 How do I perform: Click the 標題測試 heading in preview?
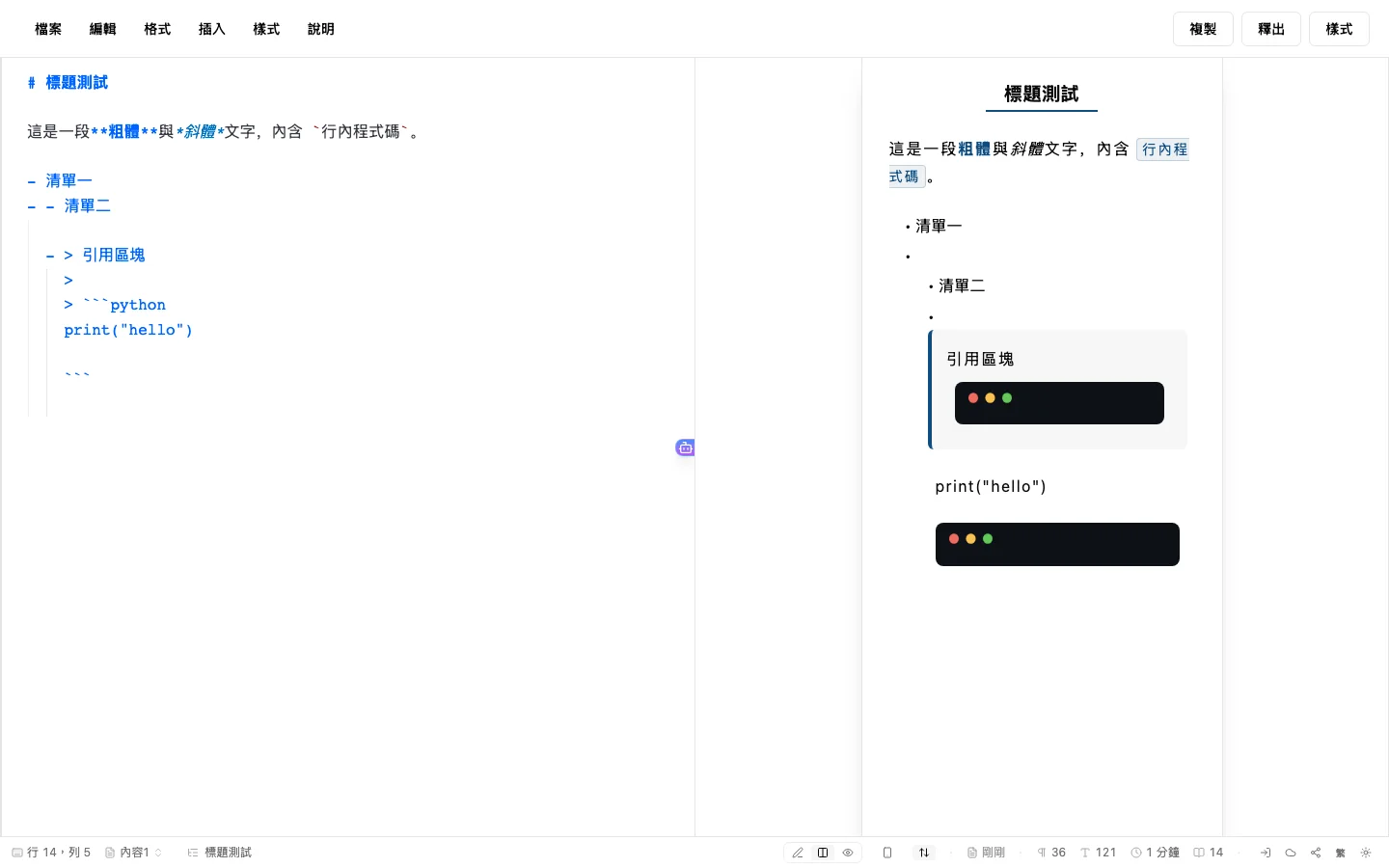(x=1042, y=94)
